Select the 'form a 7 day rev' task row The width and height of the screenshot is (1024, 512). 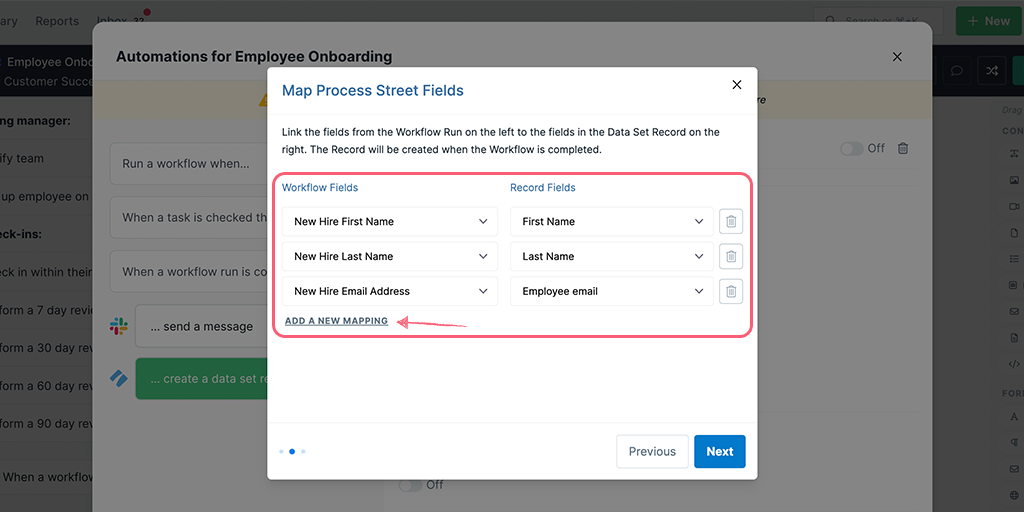click(x=46, y=310)
